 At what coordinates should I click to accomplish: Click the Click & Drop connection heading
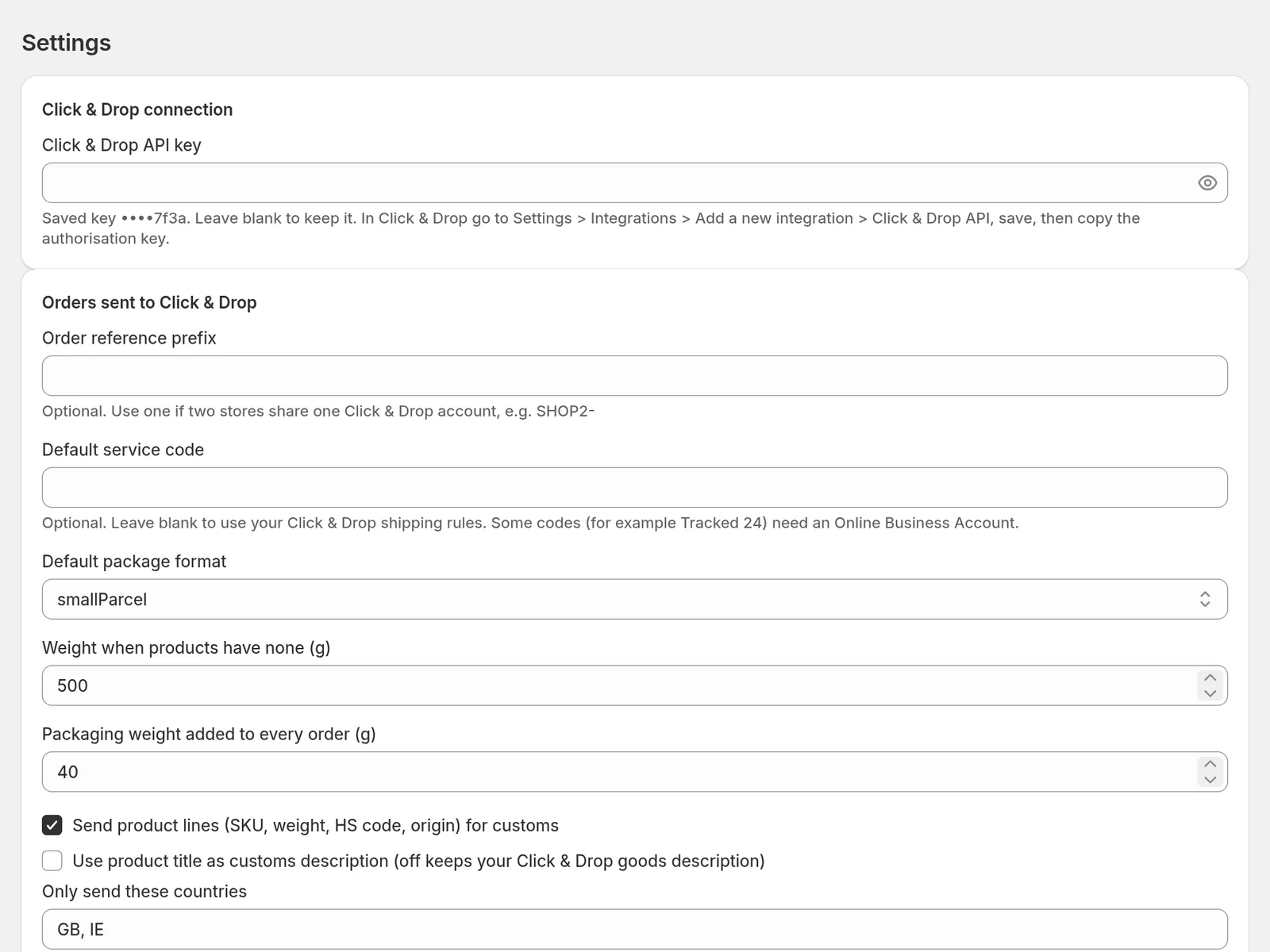coord(137,110)
